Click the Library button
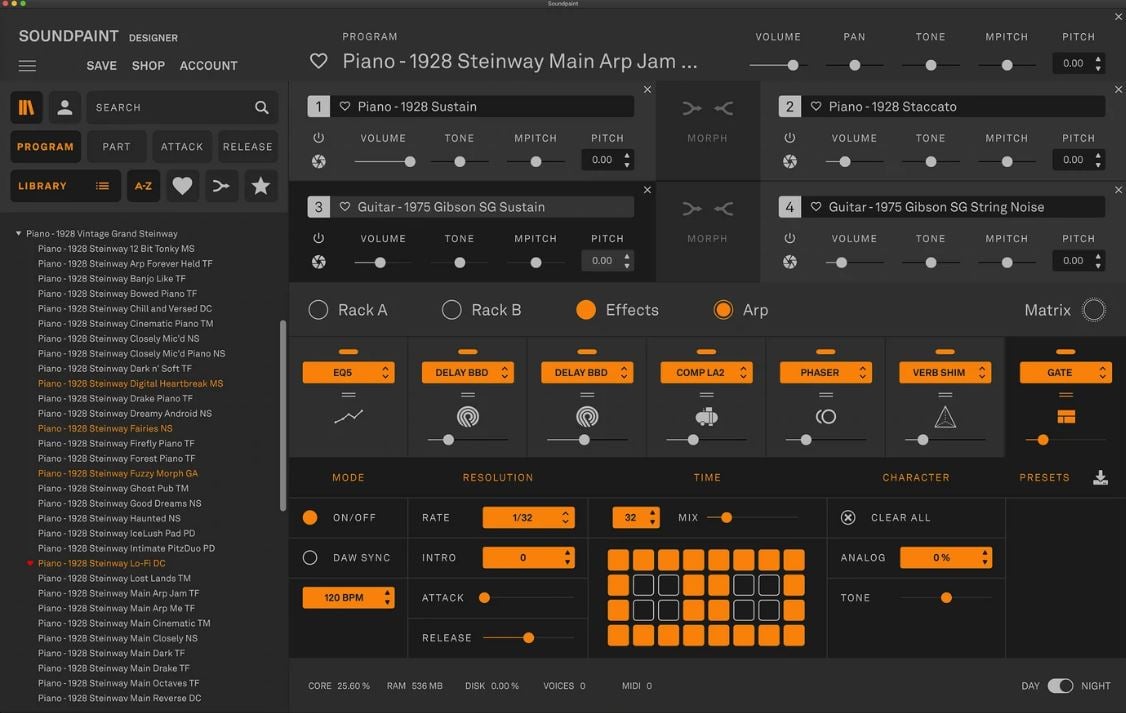This screenshot has width=1126, height=713. coord(64,186)
